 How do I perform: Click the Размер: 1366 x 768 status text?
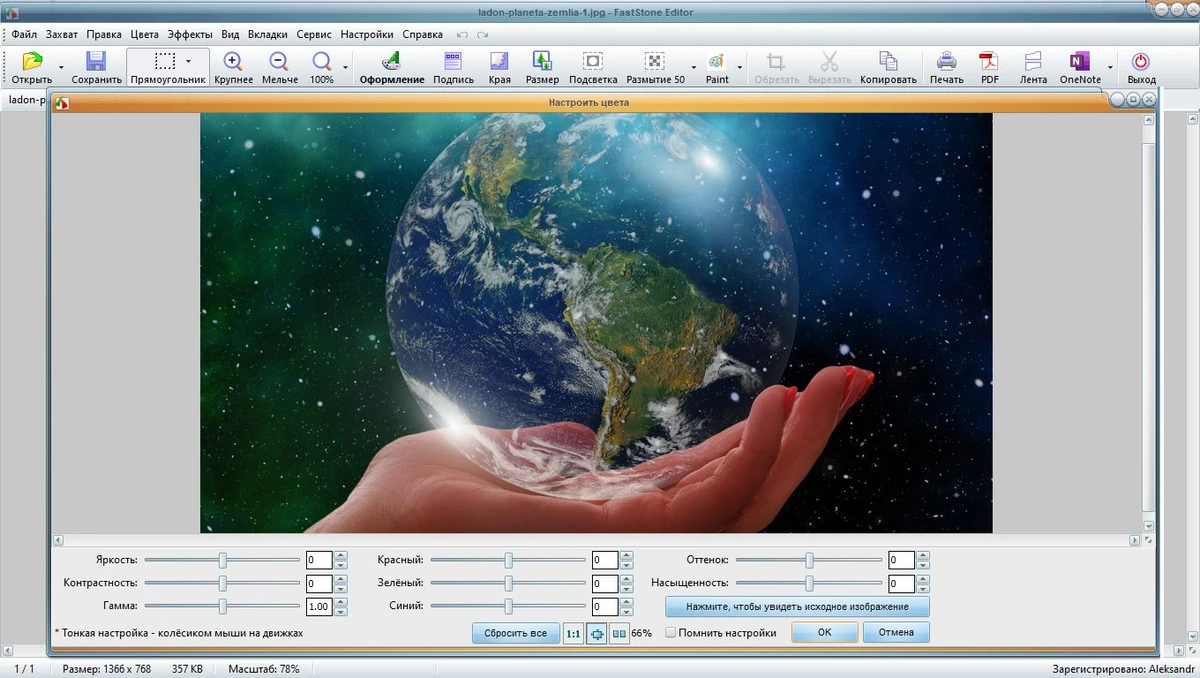(107, 669)
